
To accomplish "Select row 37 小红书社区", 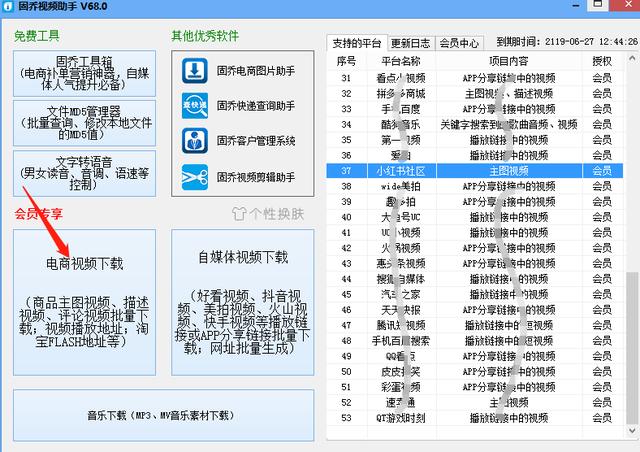I will coord(475,171).
